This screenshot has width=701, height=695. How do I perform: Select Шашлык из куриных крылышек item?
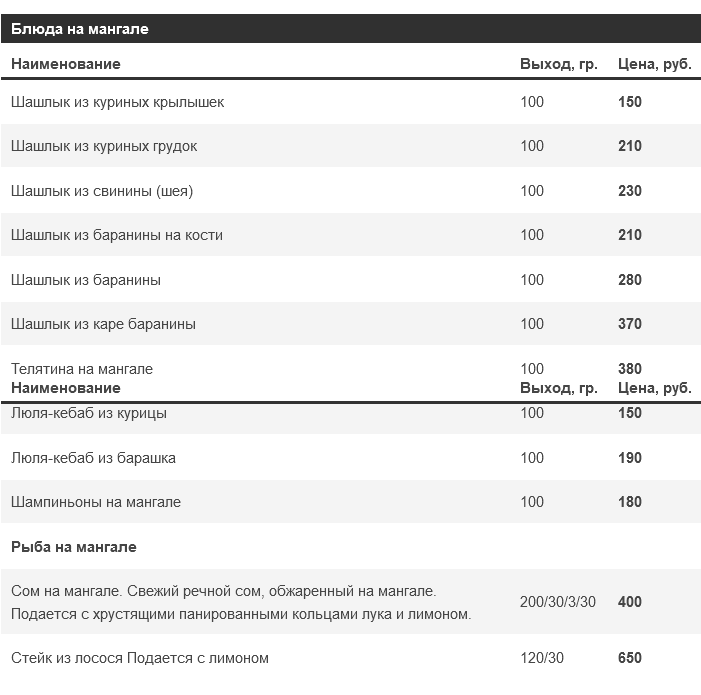tap(118, 102)
